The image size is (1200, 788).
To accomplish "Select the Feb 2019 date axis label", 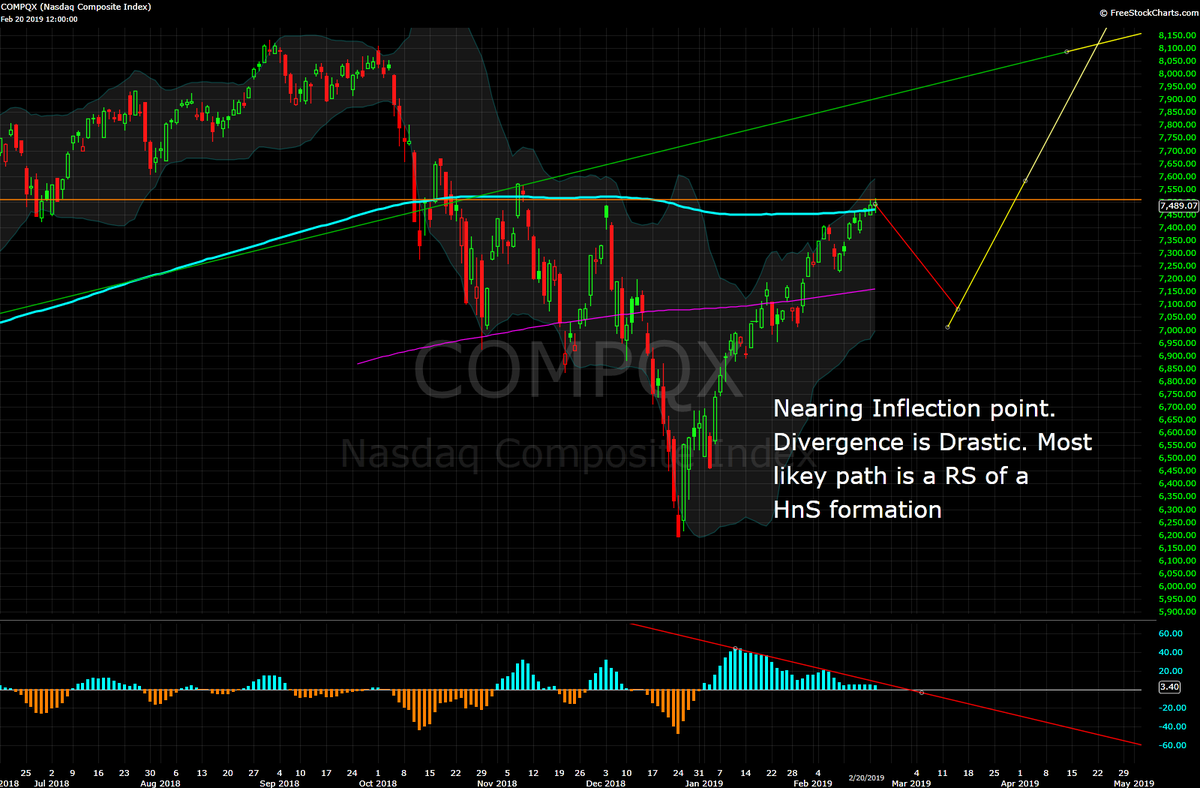I will click(x=813, y=783).
